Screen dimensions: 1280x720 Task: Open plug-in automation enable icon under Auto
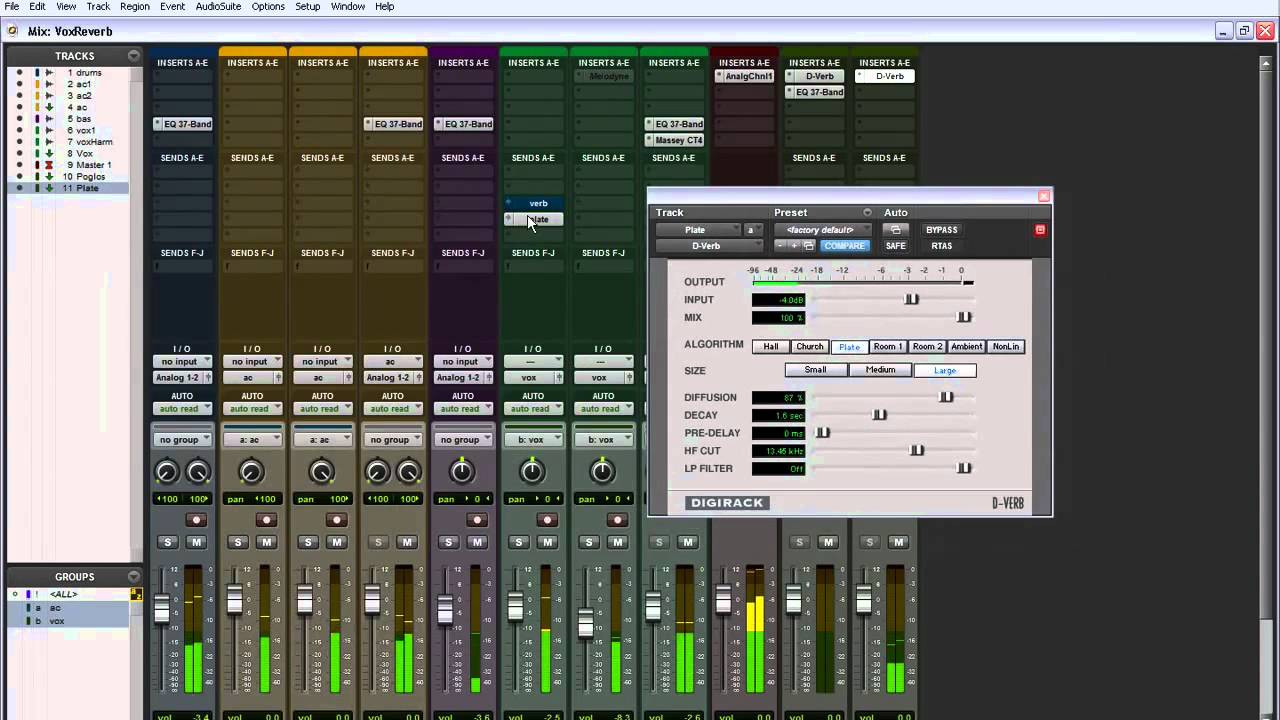tap(895, 230)
